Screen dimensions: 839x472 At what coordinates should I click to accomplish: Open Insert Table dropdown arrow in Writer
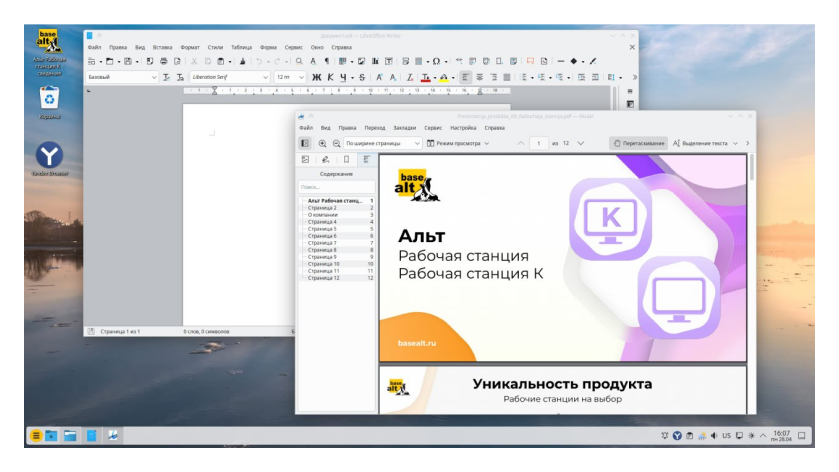point(350,62)
